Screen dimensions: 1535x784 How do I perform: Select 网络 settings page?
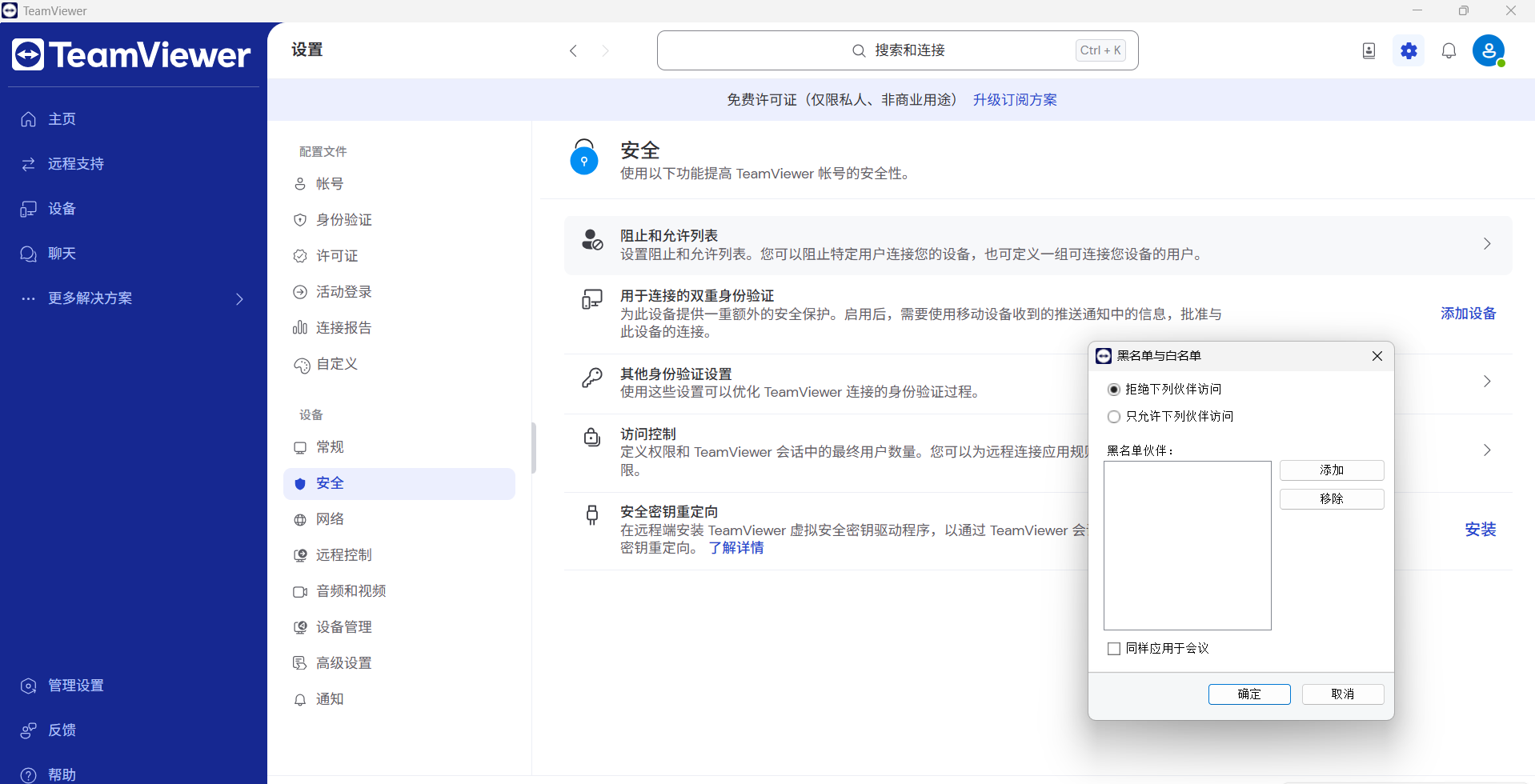[x=399, y=519]
